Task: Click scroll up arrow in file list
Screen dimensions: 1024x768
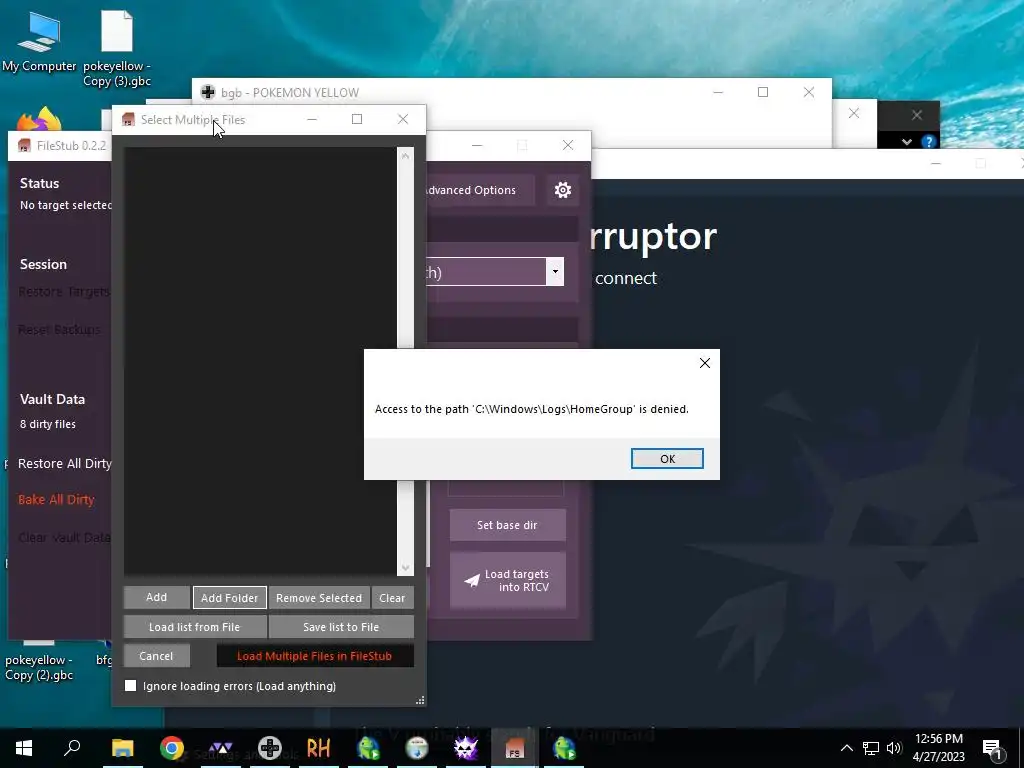Action: click(406, 155)
